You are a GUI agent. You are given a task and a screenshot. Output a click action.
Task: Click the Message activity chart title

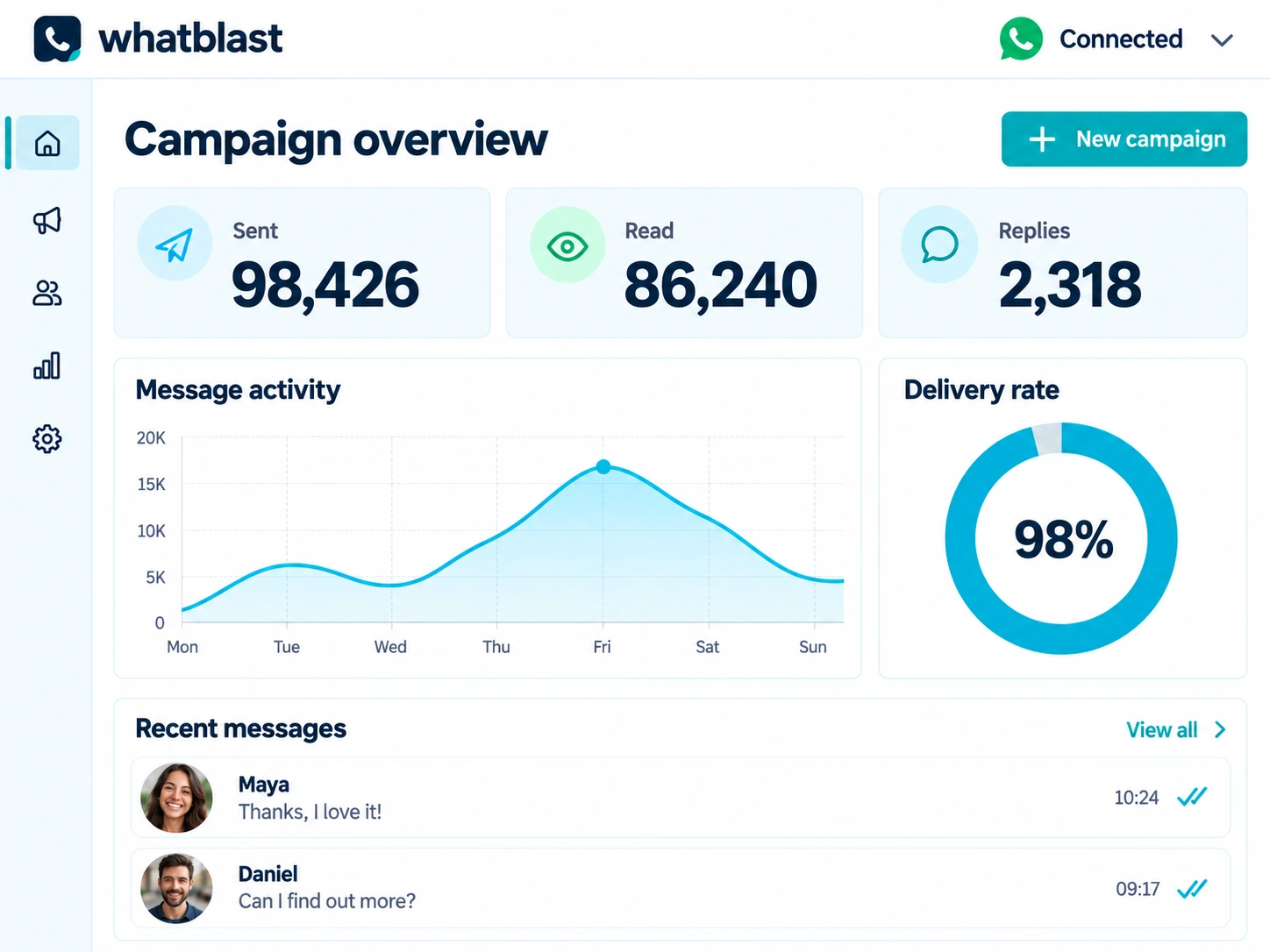click(238, 390)
